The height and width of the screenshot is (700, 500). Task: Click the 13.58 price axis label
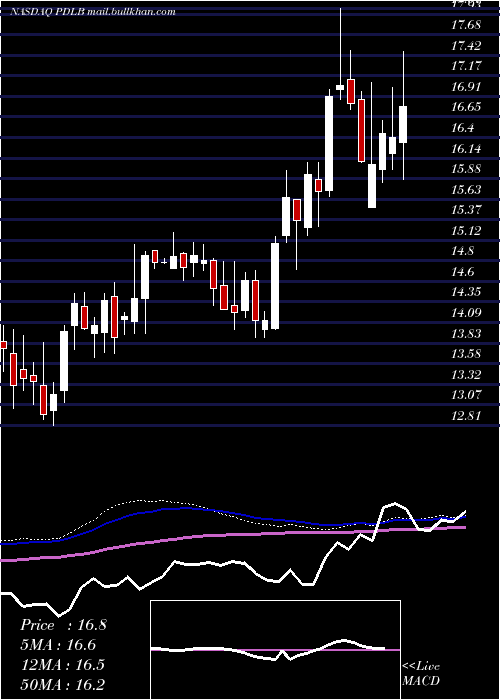pyautogui.click(x=466, y=354)
